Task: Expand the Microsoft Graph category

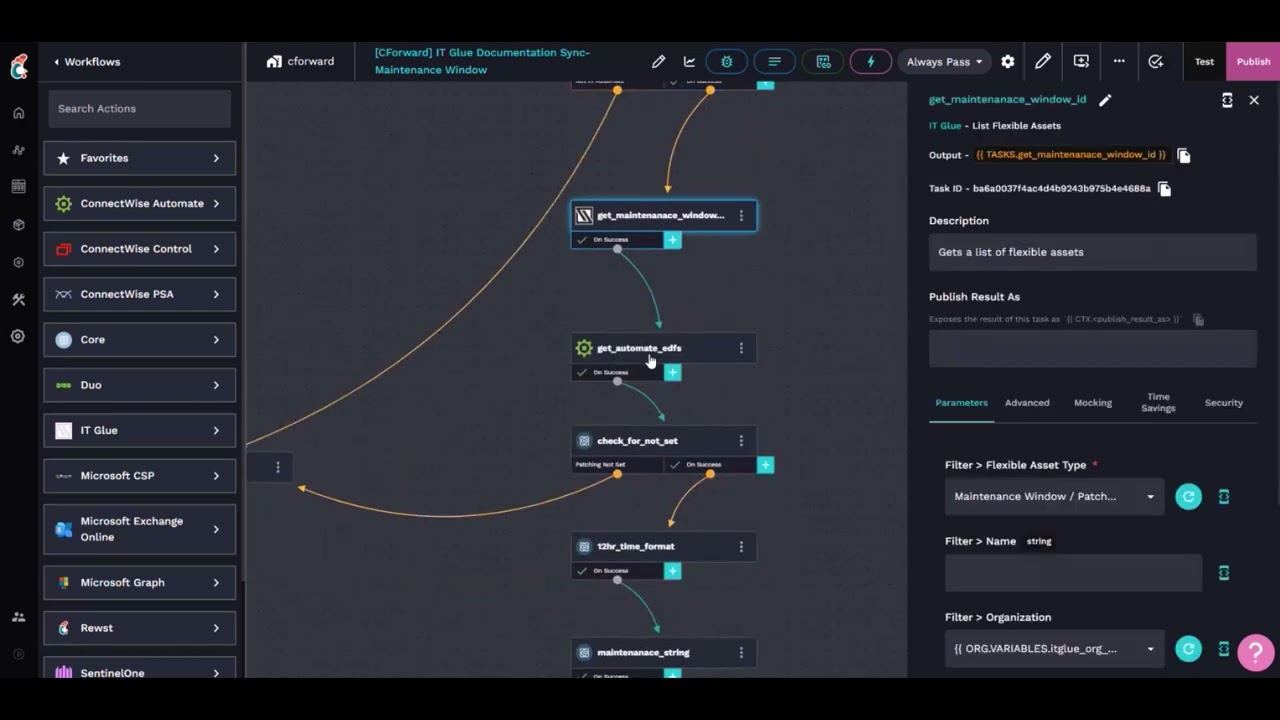Action: 139,582
